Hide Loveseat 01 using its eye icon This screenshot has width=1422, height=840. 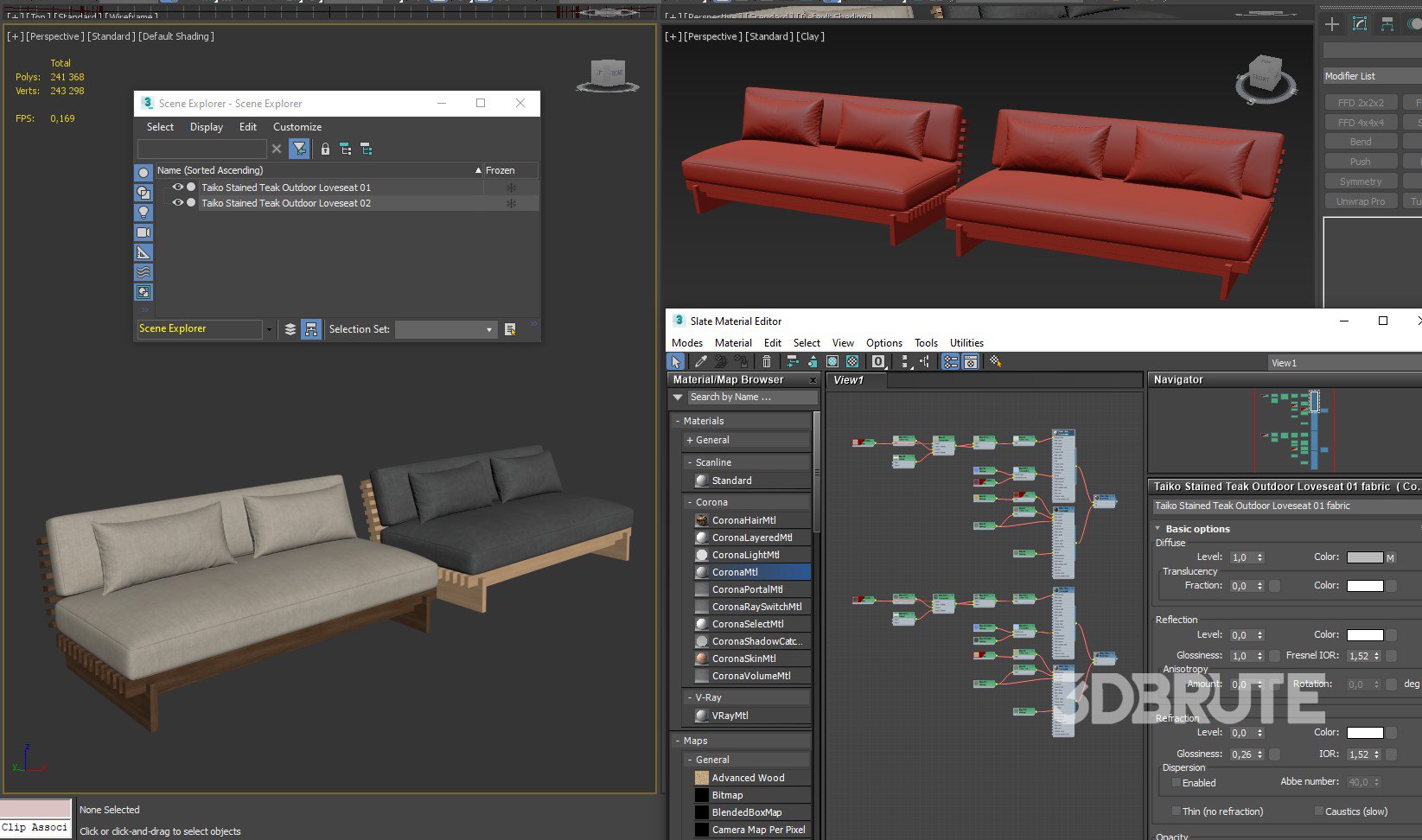coord(177,188)
